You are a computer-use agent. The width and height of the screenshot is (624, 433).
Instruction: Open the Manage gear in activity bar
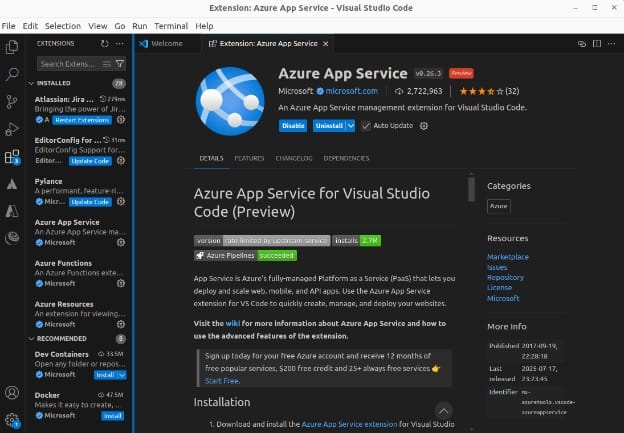12,420
